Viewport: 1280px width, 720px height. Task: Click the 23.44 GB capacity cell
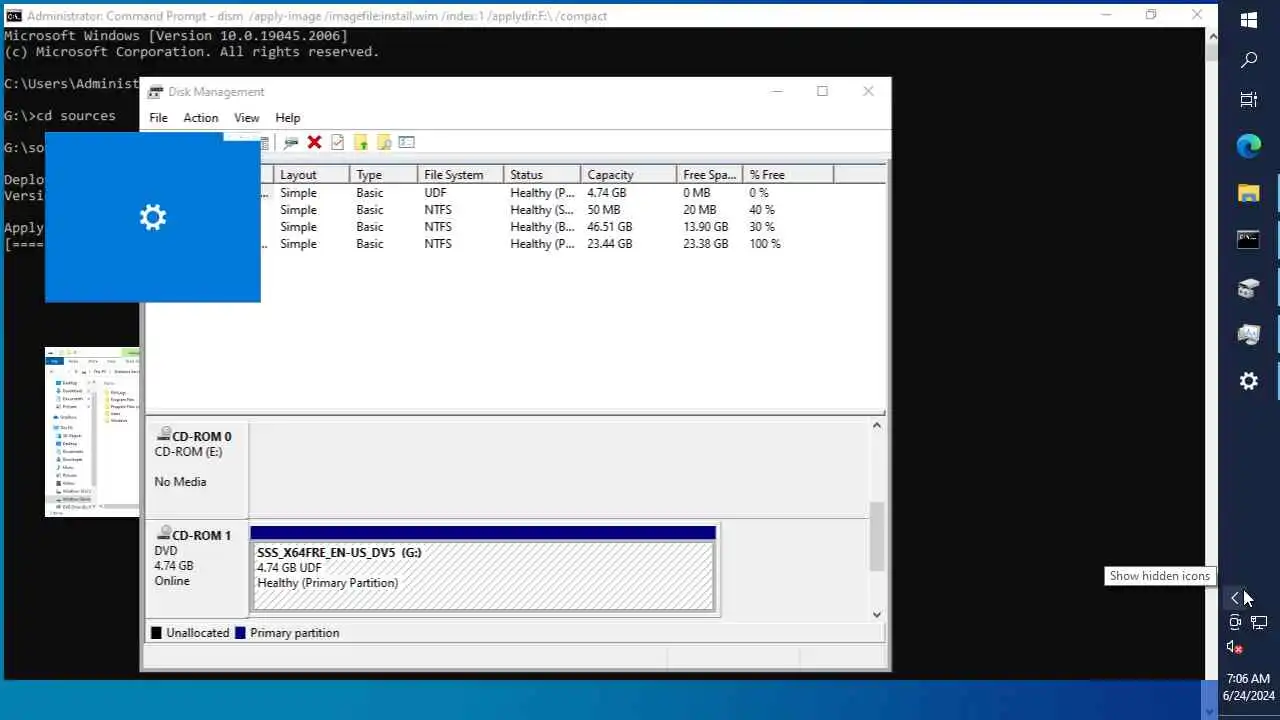click(x=610, y=244)
